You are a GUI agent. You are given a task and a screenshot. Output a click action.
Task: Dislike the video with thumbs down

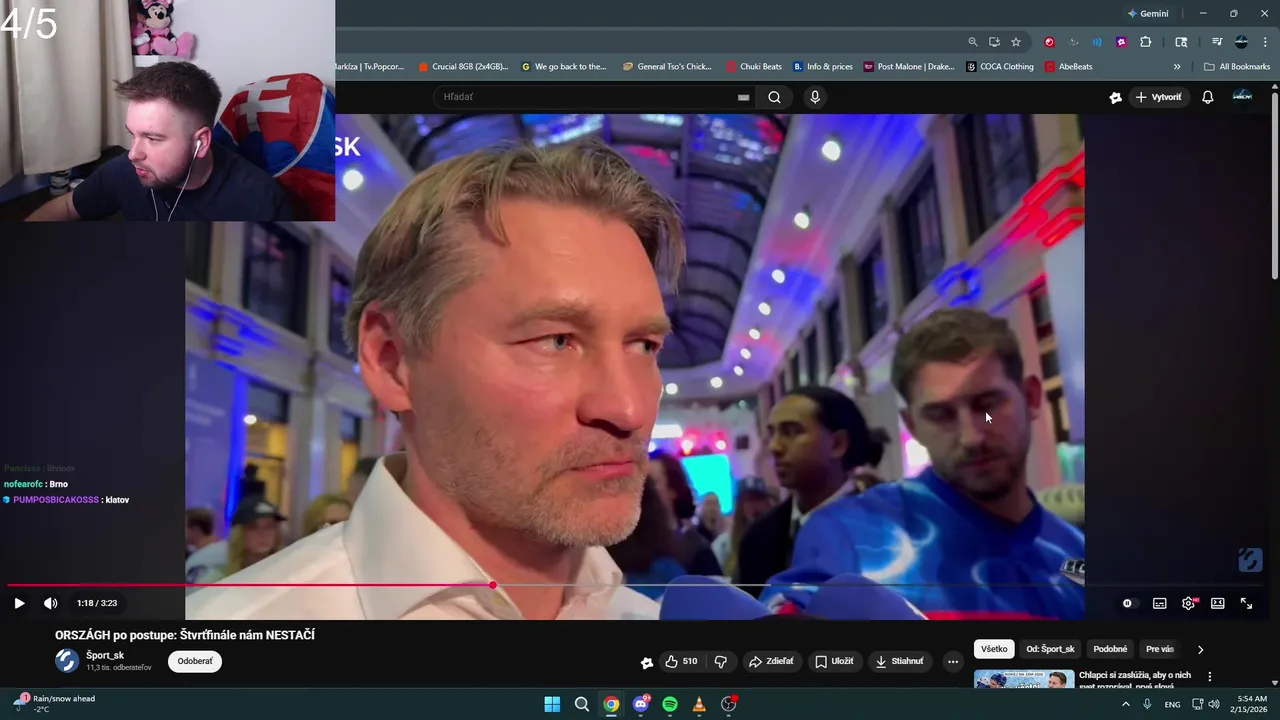pyautogui.click(x=720, y=661)
